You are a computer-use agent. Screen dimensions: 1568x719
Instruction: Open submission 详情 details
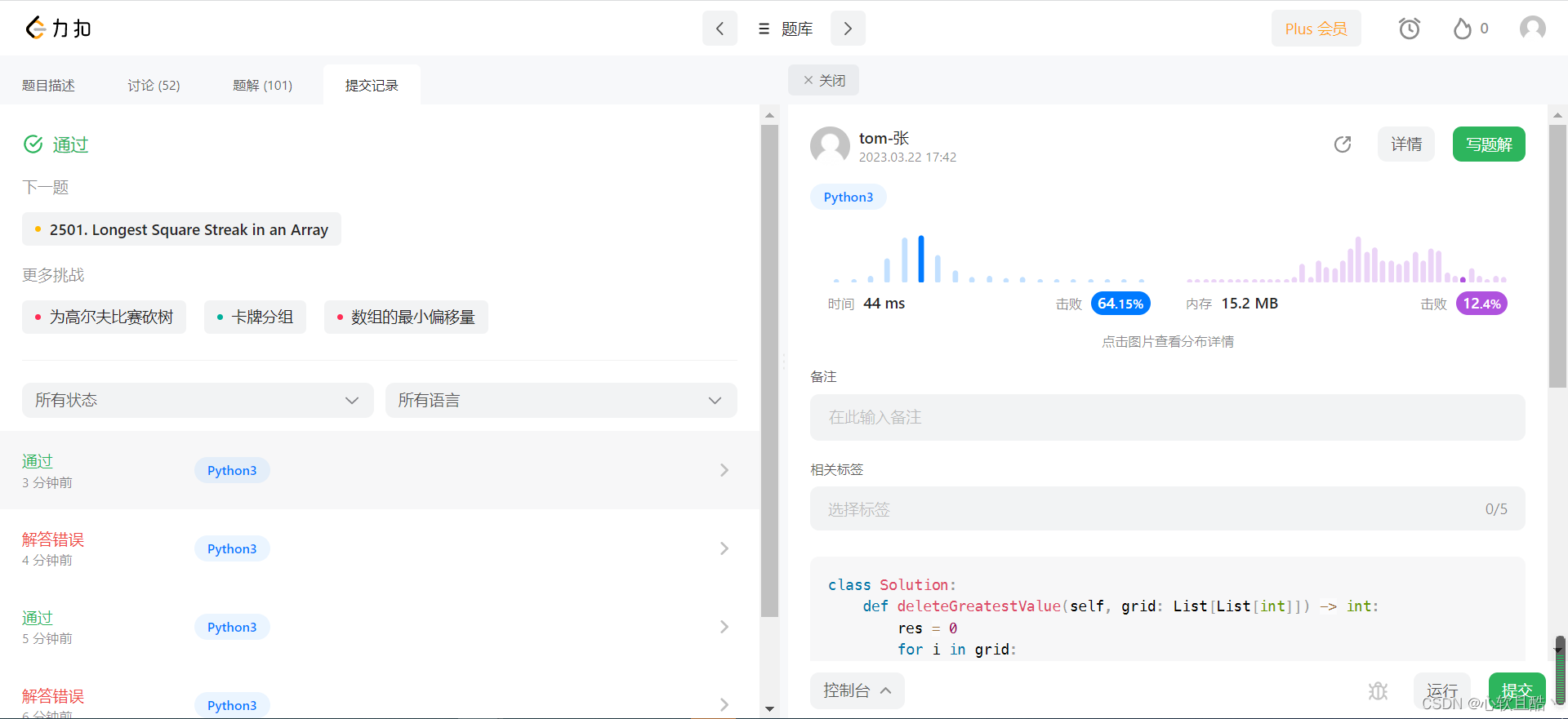pyautogui.click(x=1406, y=144)
